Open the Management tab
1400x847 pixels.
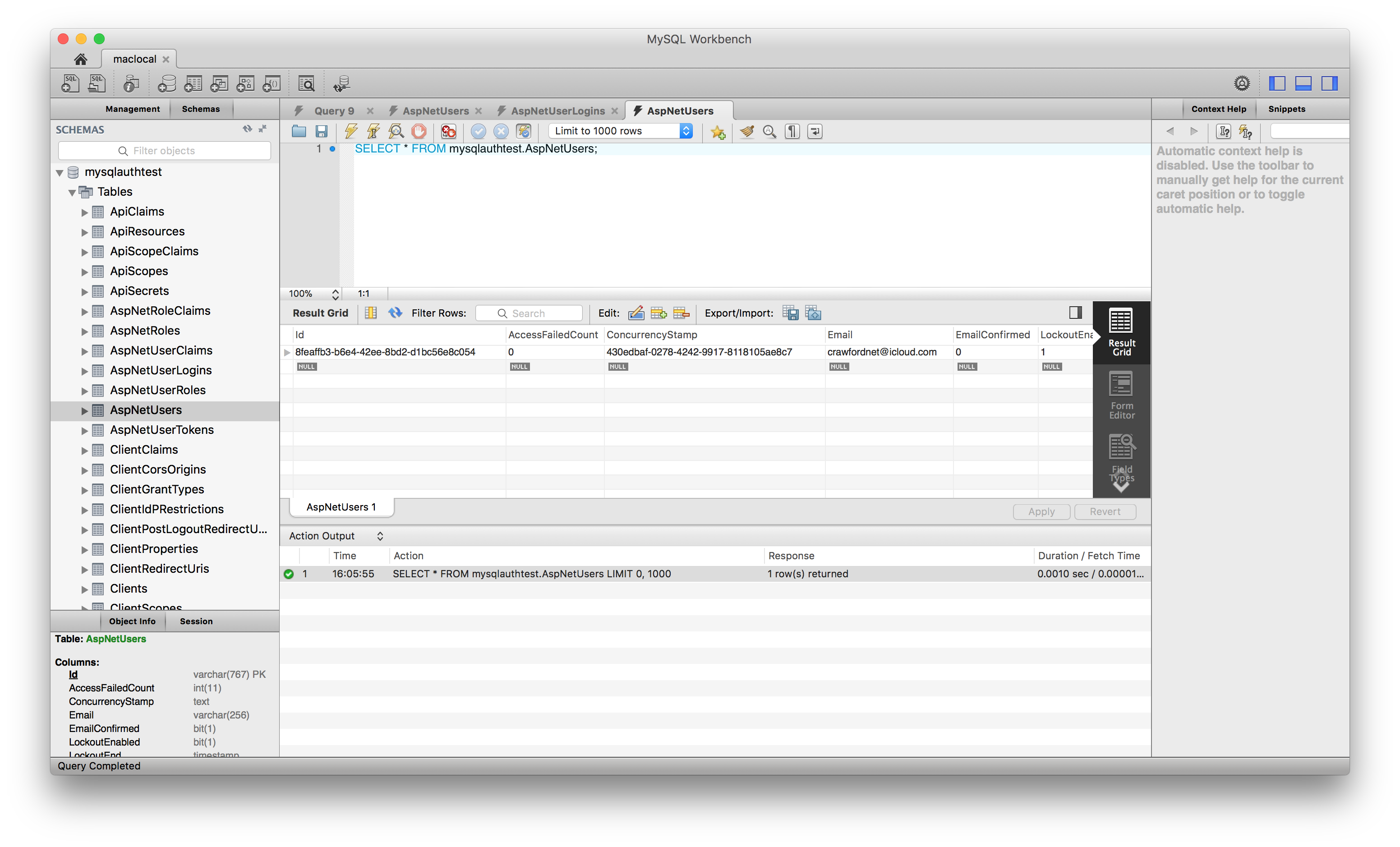[x=133, y=109]
